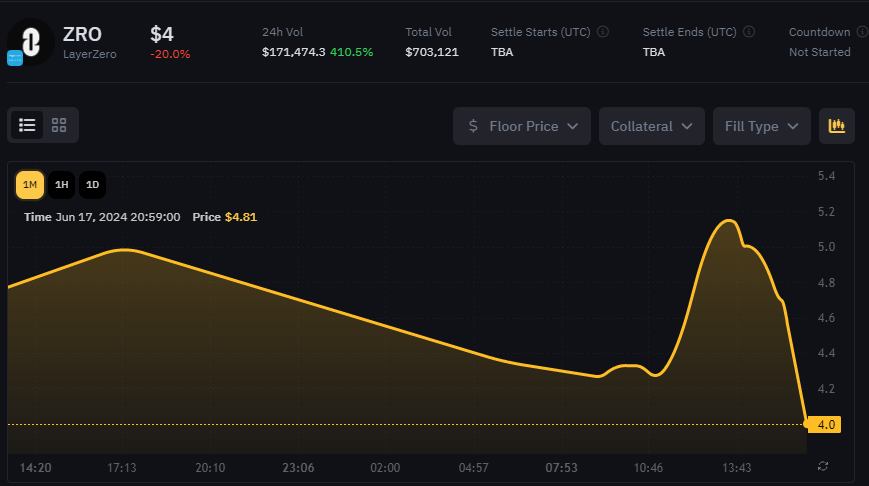Show info for Settle Ends (UTC)
Screen dimensions: 869x486
click(x=749, y=32)
